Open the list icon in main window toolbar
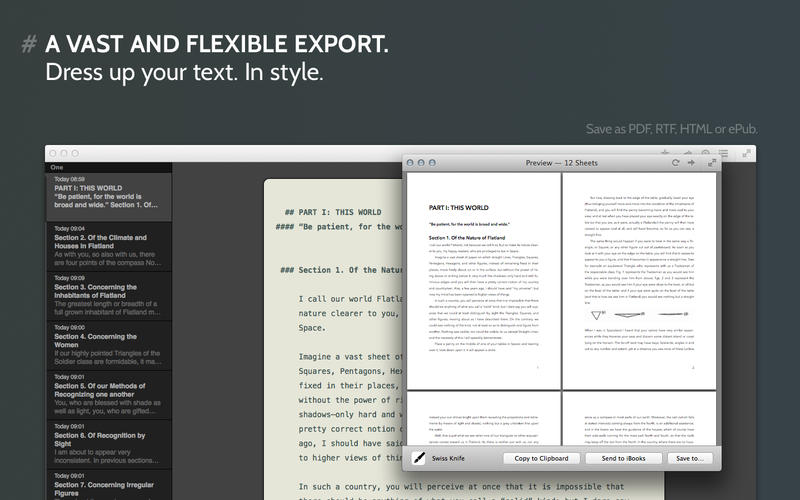The image size is (800, 500). (723, 153)
